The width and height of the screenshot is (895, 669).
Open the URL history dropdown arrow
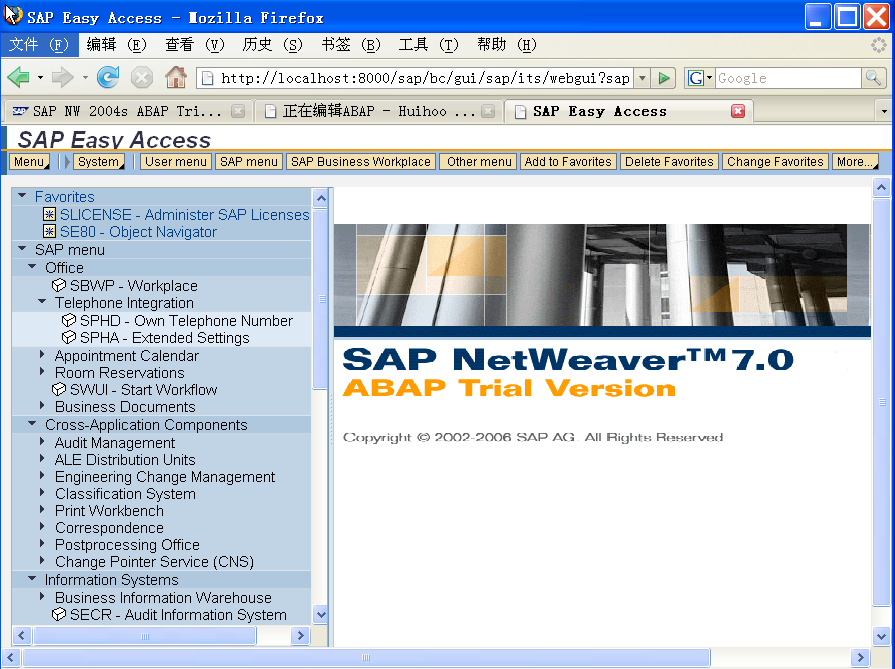(x=642, y=78)
